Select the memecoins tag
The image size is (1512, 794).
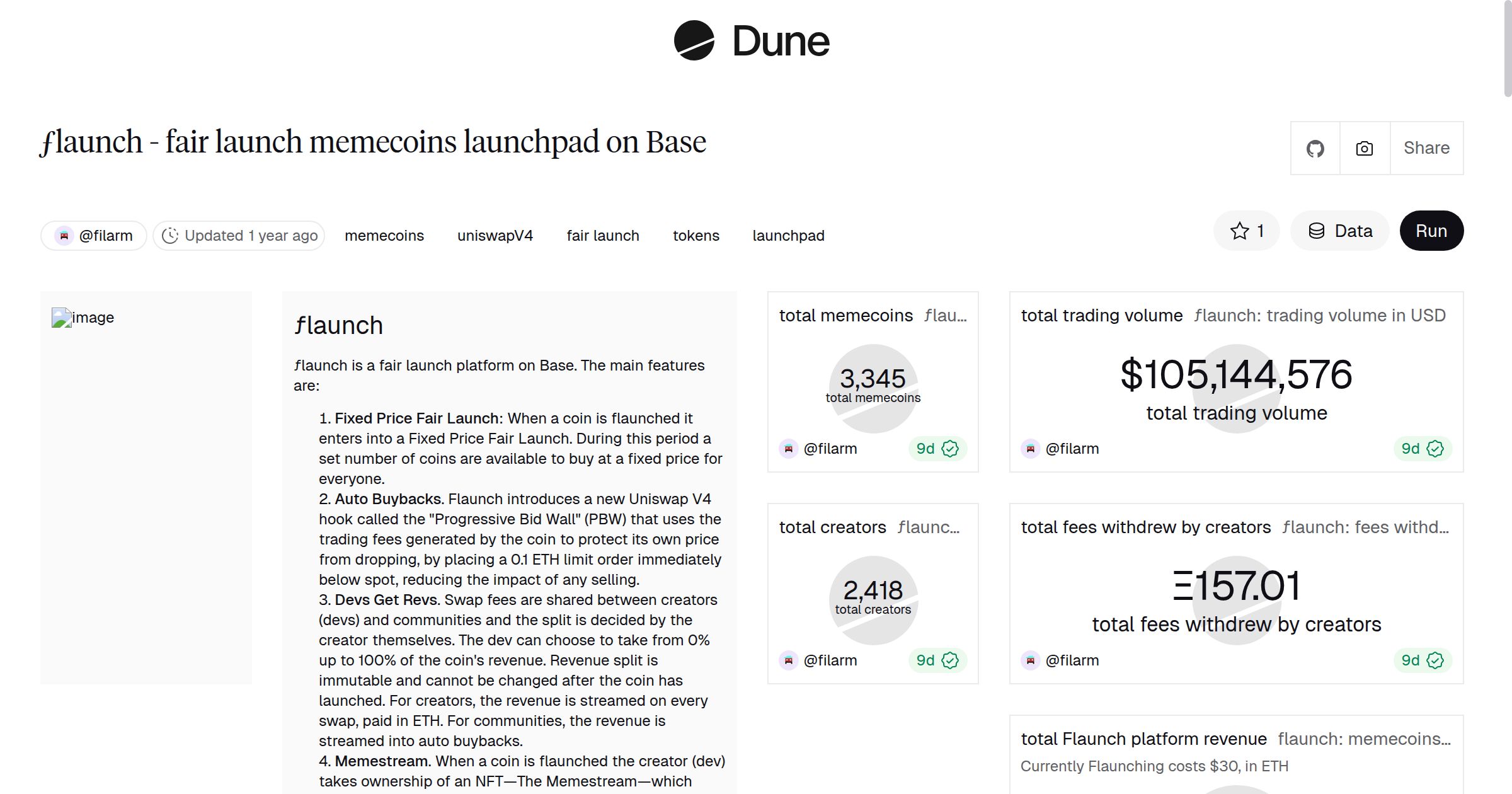tap(384, 235)
